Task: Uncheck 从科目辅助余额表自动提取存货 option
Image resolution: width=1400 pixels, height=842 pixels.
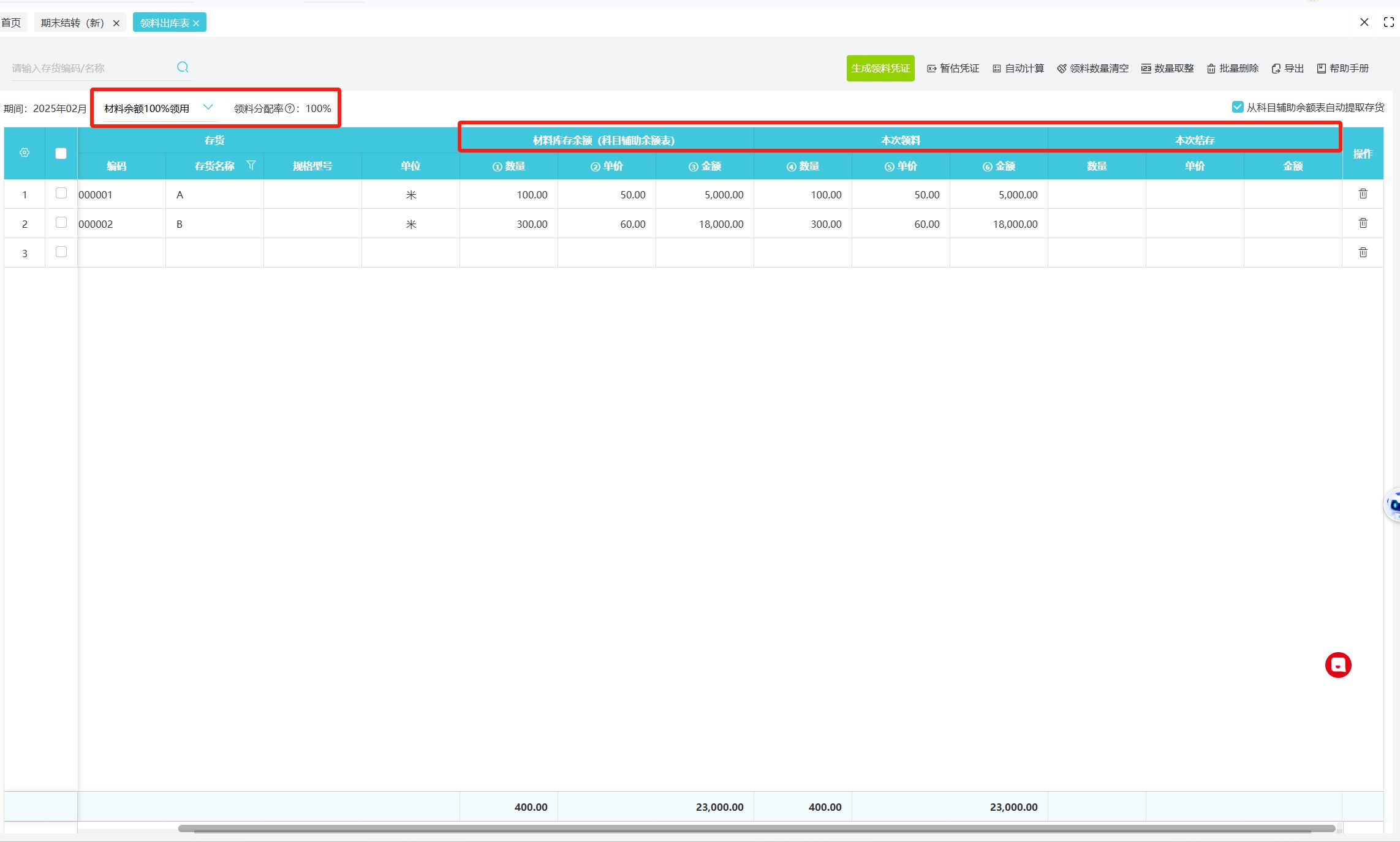Action: pyautogui.click(x=1237, y=107)
